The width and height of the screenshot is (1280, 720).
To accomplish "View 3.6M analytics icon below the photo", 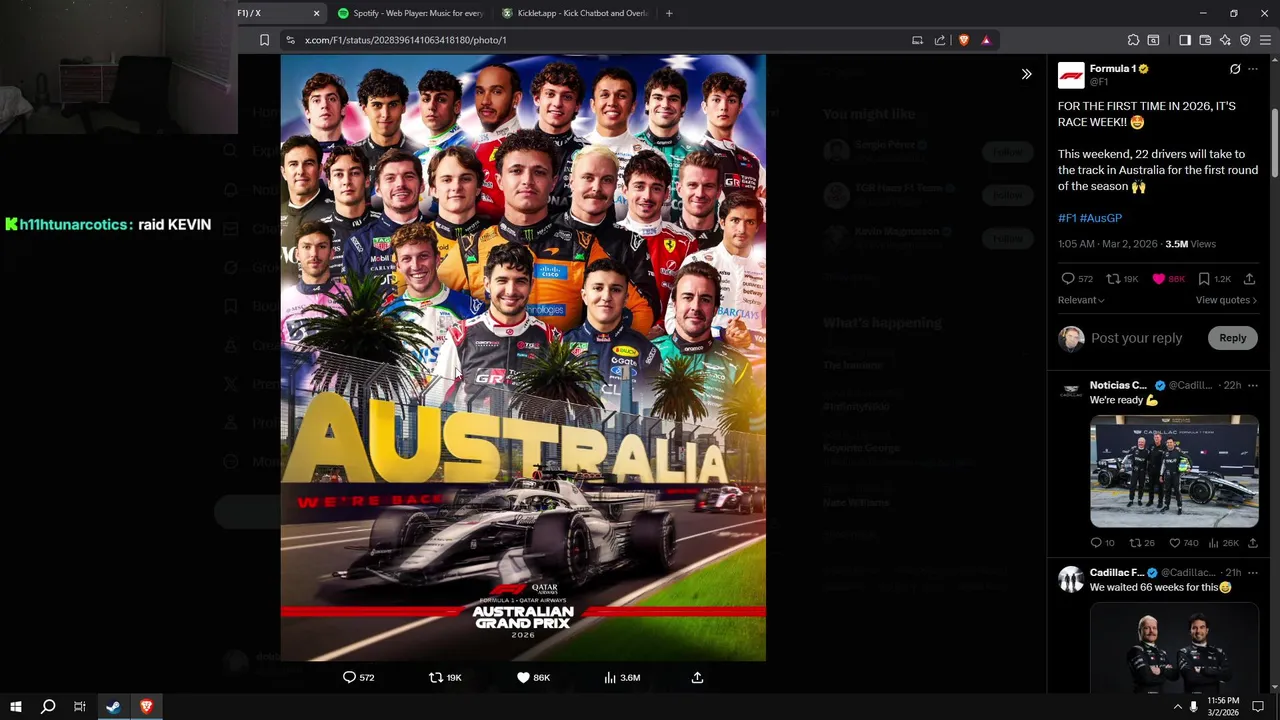I will (610, 677).
